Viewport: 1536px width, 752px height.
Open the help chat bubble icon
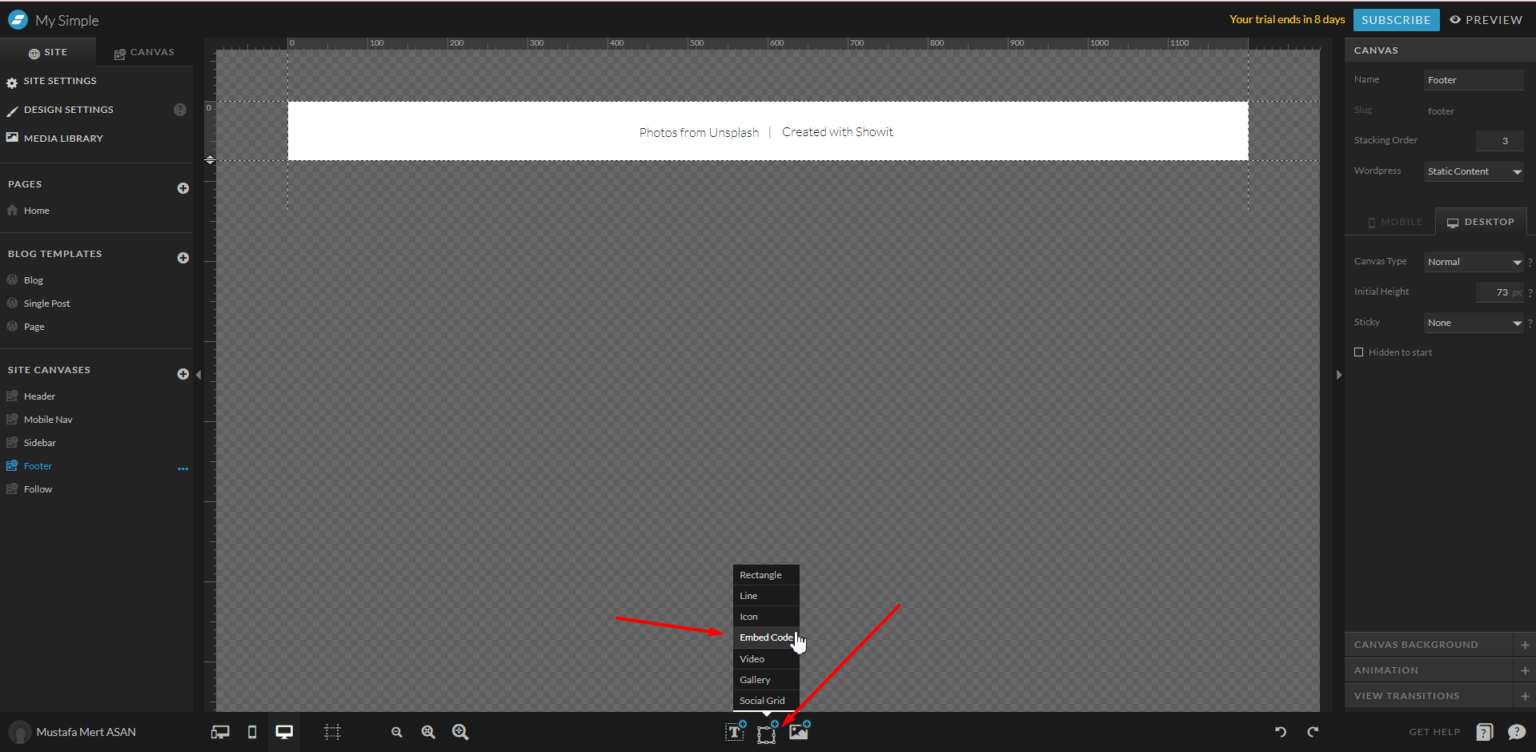(1516, 732)
